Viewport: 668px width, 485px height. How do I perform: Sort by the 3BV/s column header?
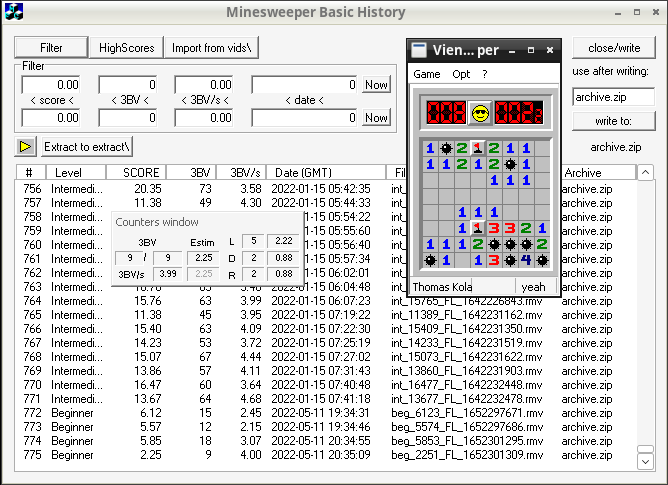coord(241,173)
